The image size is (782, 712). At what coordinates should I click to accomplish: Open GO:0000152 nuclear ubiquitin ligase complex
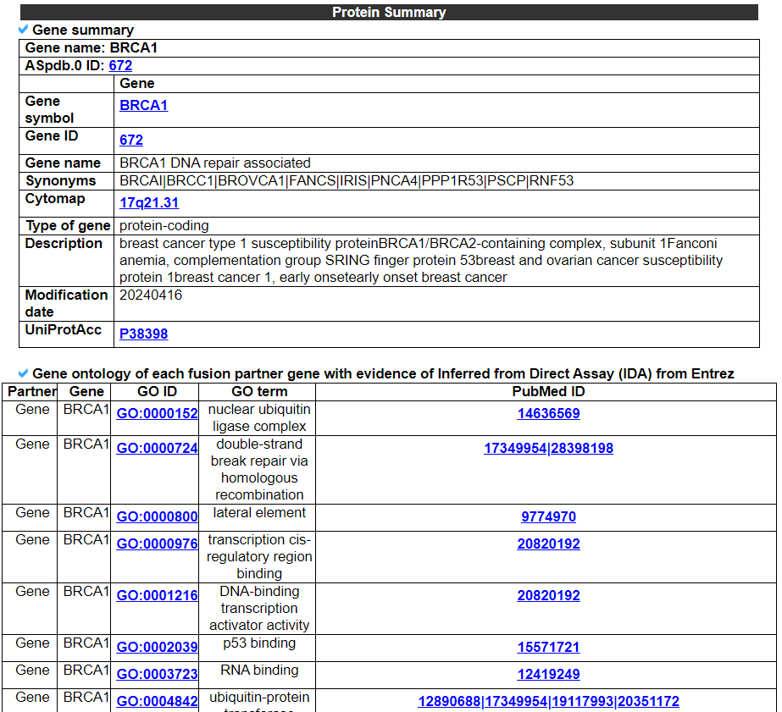pyautogui.click(x=157, y=413)
